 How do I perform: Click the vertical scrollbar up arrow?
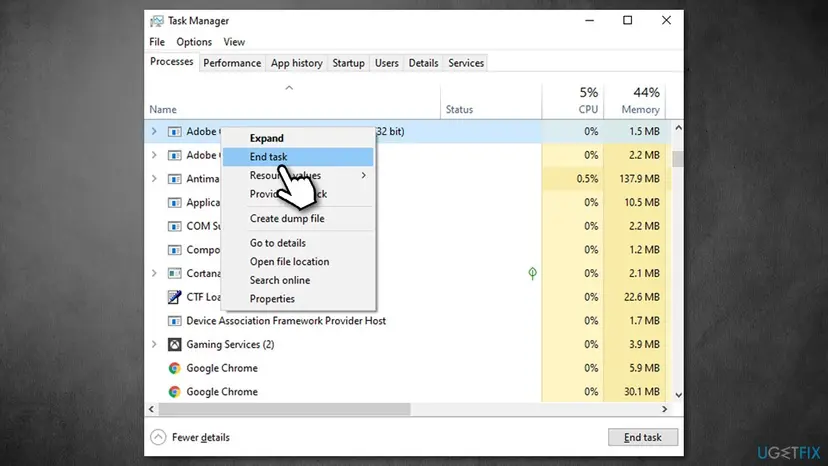(679, 128)
